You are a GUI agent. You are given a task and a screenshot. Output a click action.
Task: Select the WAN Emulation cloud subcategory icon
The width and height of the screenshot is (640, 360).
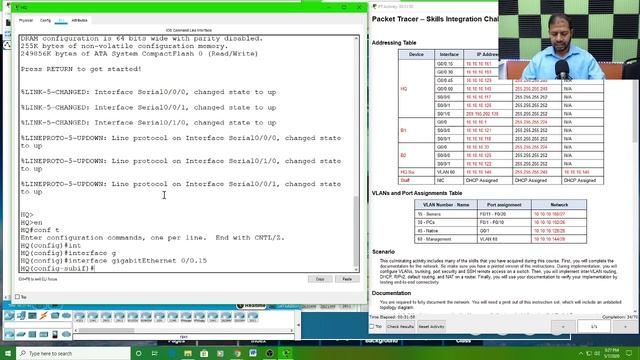(66, 334)
